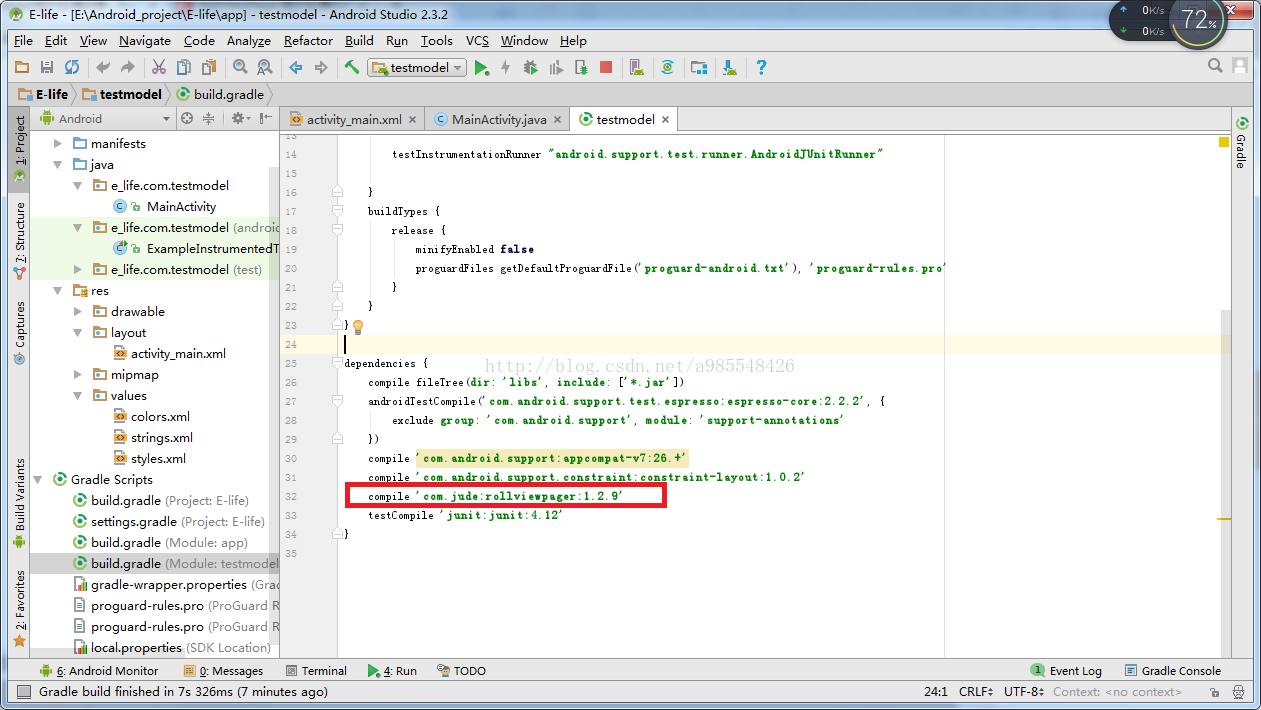The width and height of the screenshot is (1261, 710).
Task: Click Search Everywhere magnifier at top right
Action: [1215, 66]
